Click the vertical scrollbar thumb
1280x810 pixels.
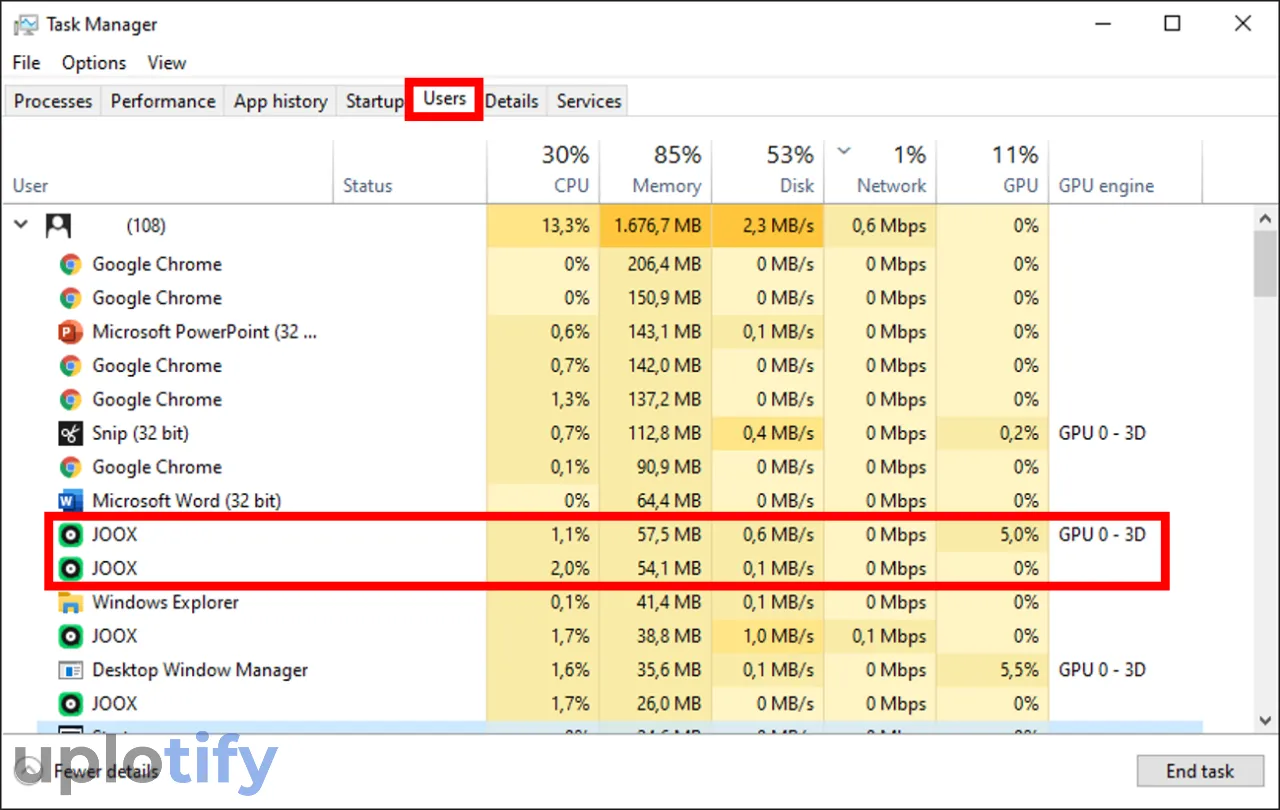click(x=1265, y=264)
